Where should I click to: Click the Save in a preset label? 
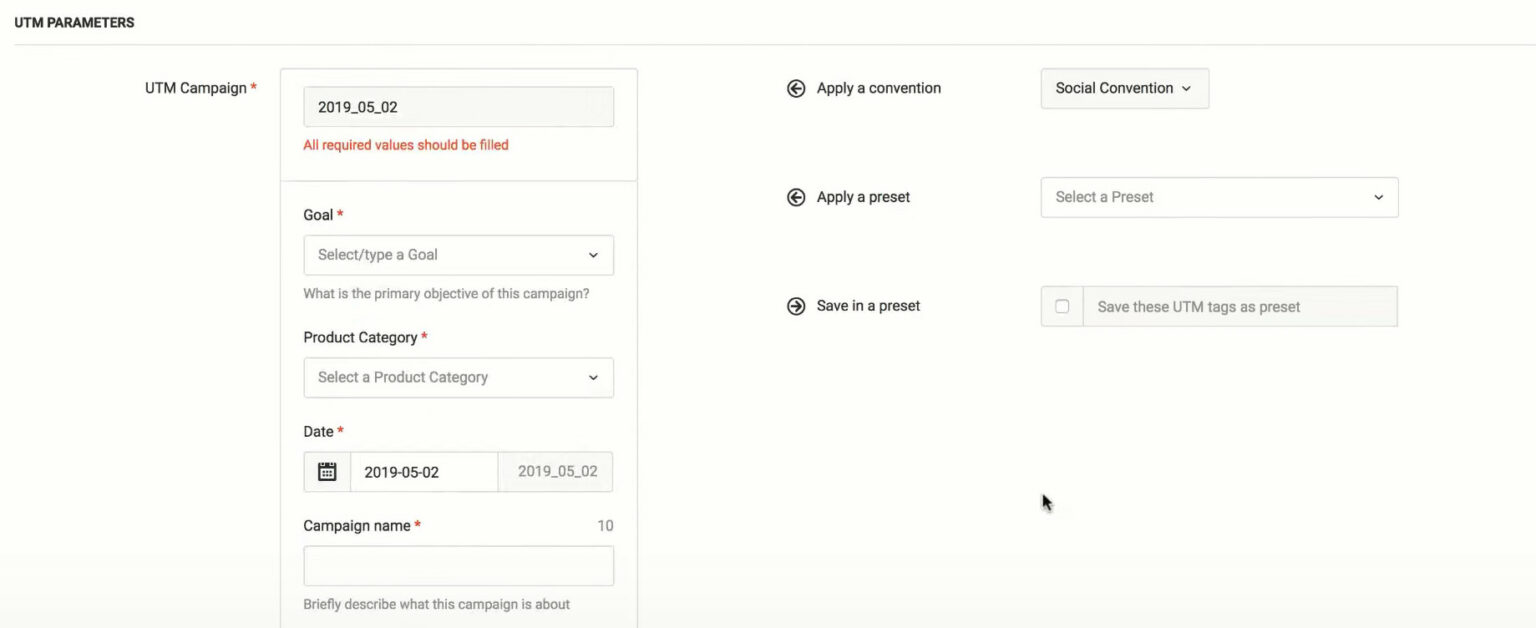point(866,305)
